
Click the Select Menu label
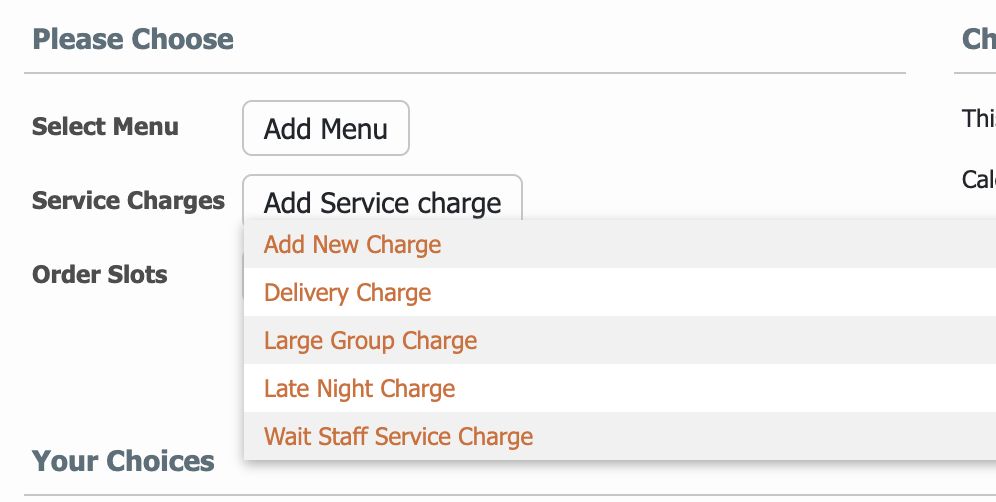coord(105,126)
